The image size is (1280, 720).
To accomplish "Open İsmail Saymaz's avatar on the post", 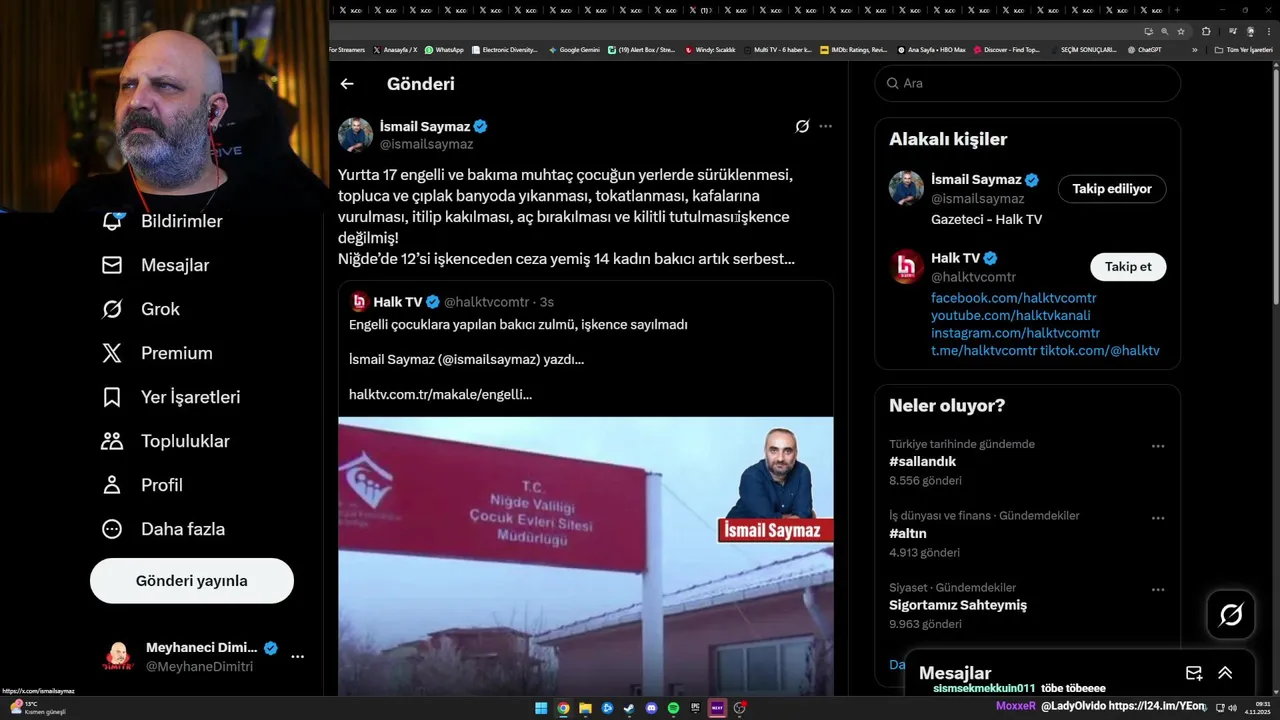I will click(x=355, y=135).
